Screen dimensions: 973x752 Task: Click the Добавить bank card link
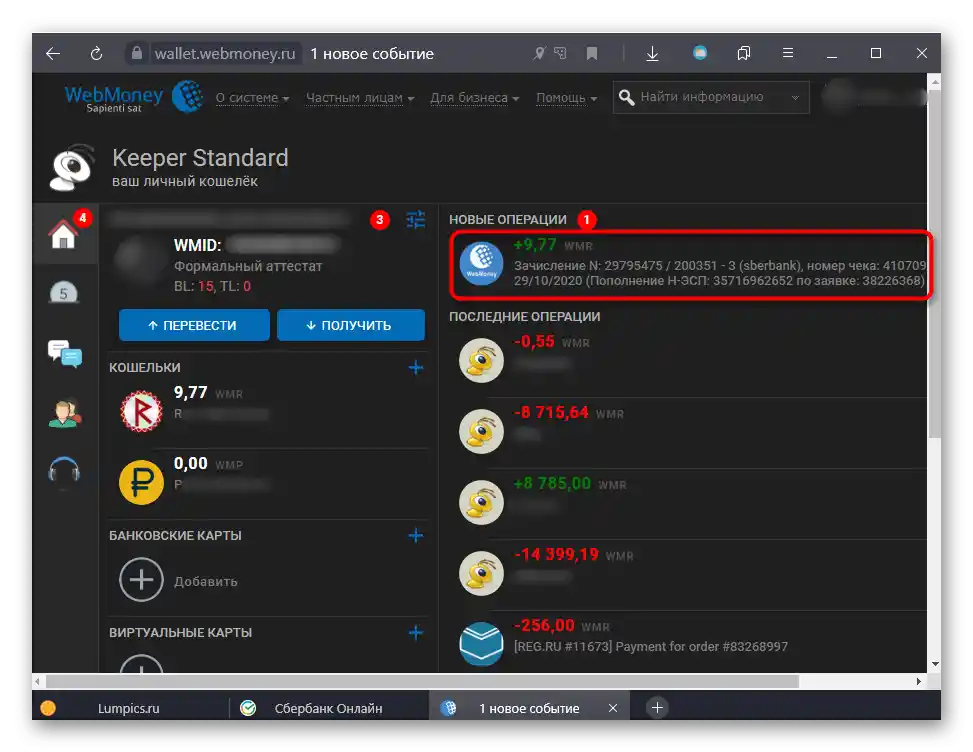[205, 581]
